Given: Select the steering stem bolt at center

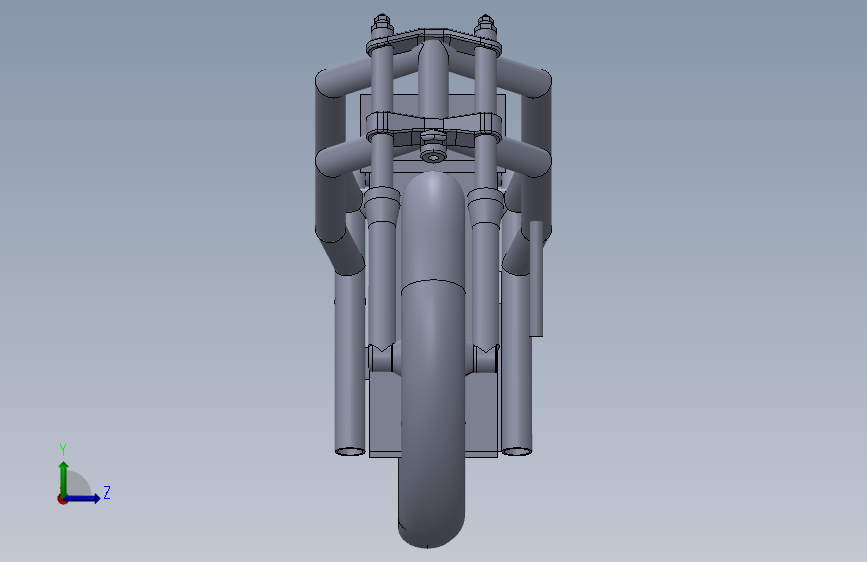Looking at the screenshot, I should [433, 147].
